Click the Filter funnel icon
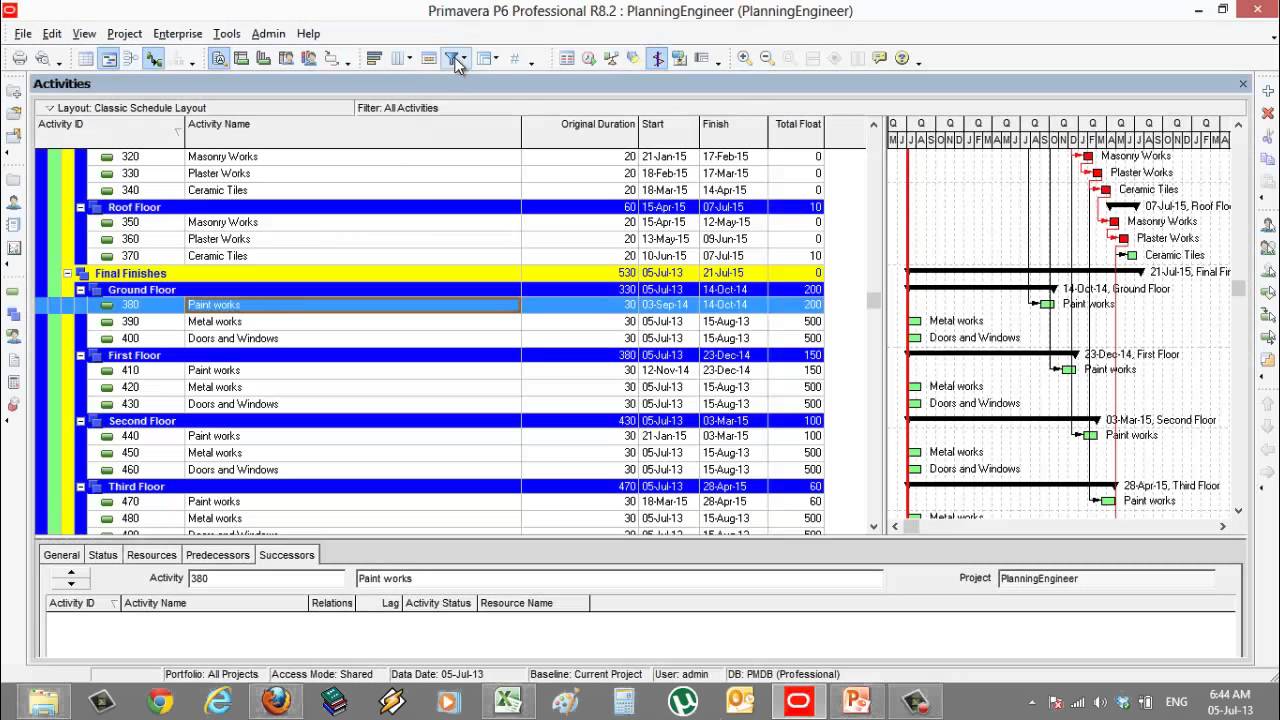1280x720 pixels. 451,59
